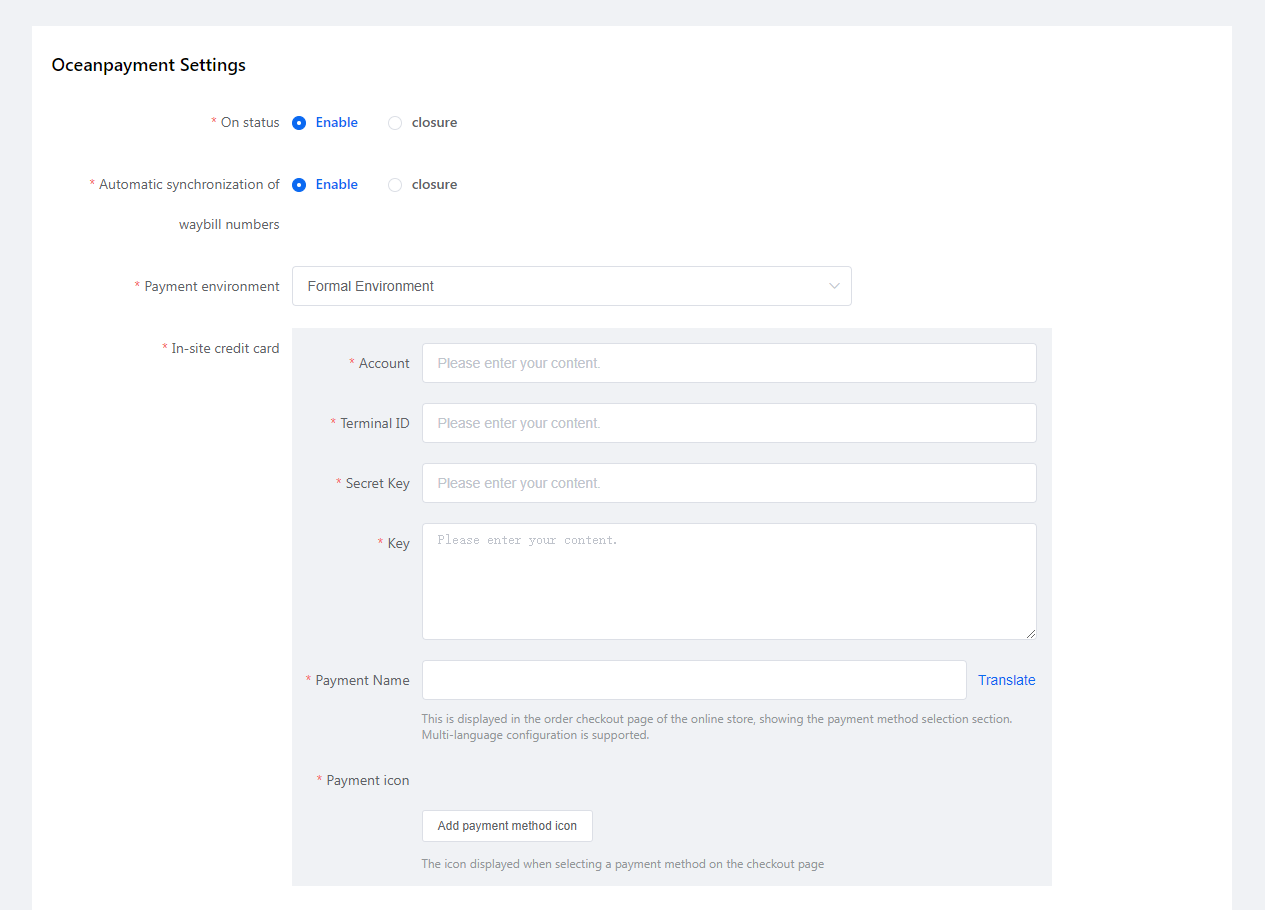Open the Payment environment dropdown
Screen dimensions: 1265x910
coord(572,286)
